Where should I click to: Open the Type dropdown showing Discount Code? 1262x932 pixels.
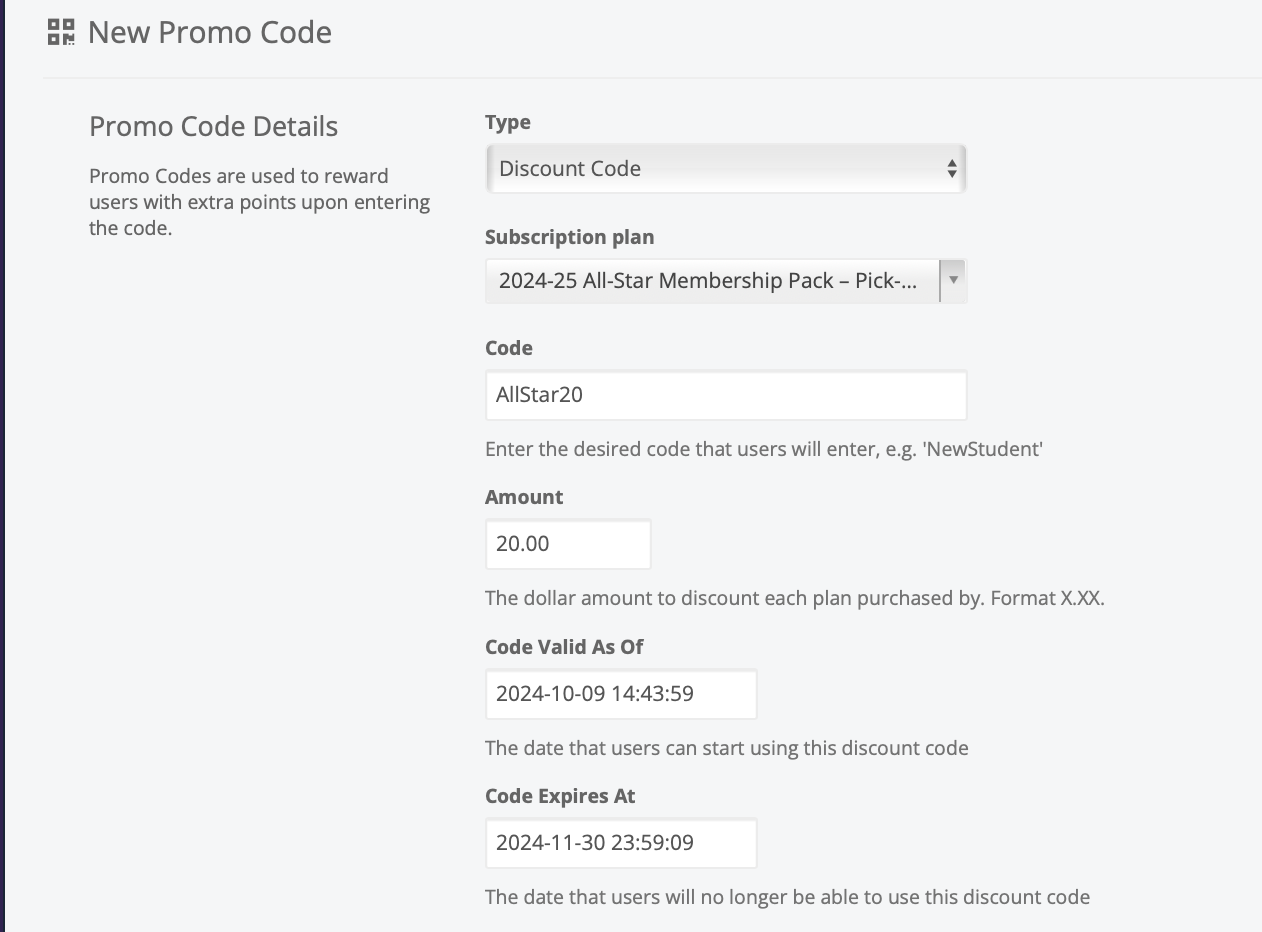coord(725,168)
